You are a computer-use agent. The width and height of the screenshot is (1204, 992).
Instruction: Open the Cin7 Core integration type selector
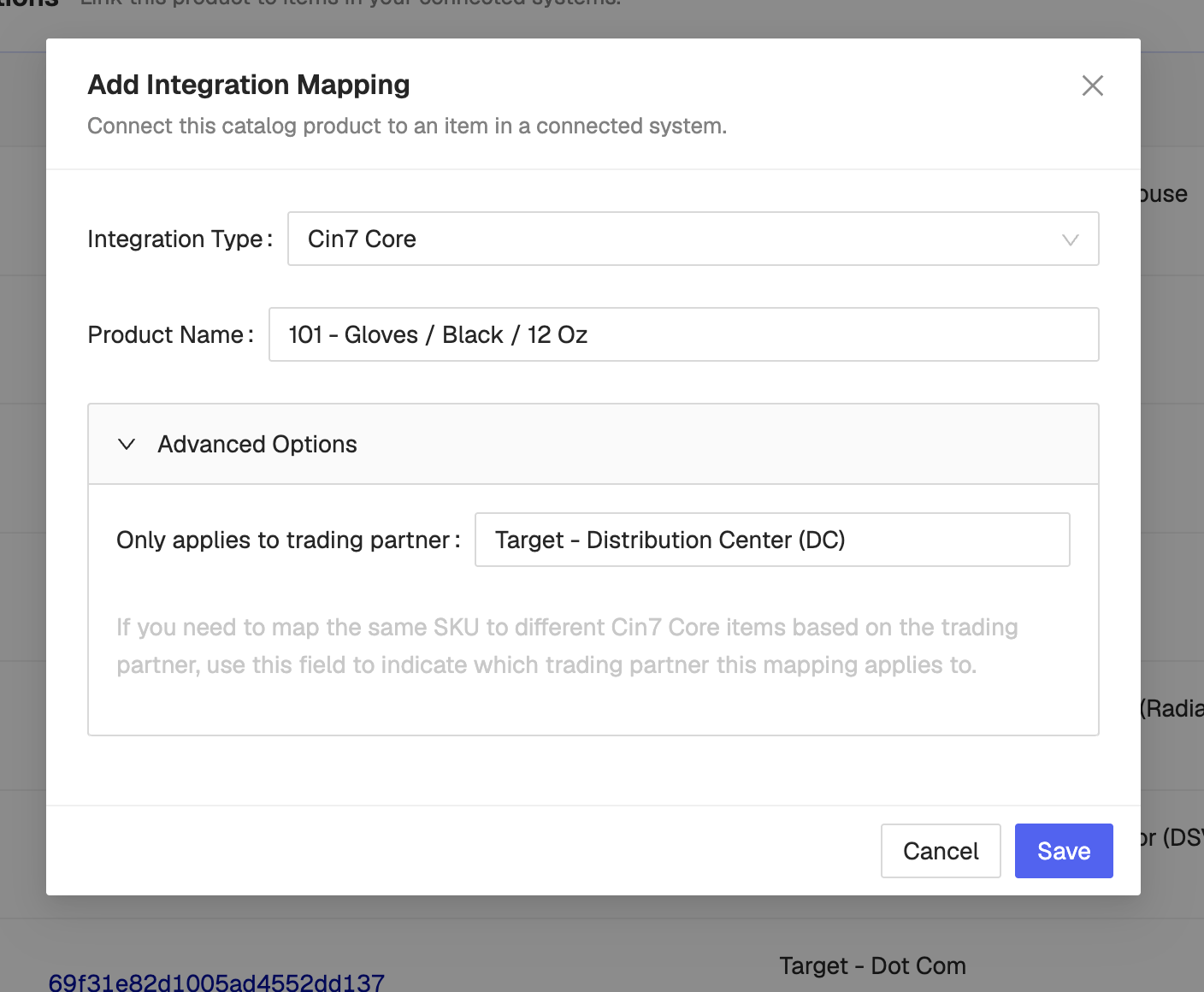tap(693, 239)
